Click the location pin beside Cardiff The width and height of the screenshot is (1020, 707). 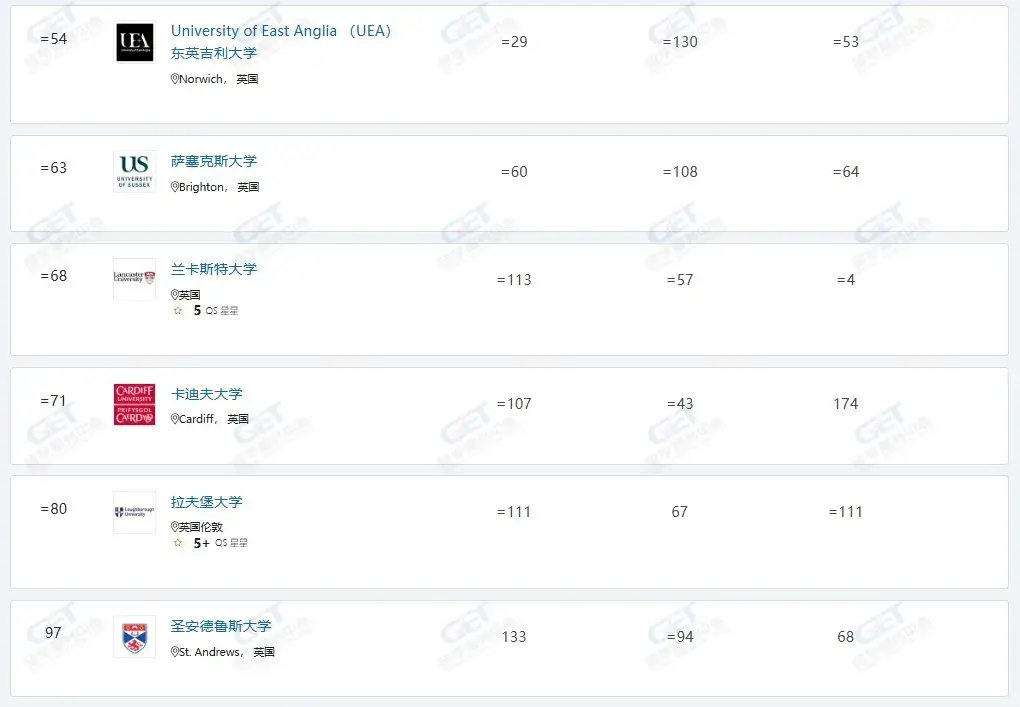tap(176, 418)
